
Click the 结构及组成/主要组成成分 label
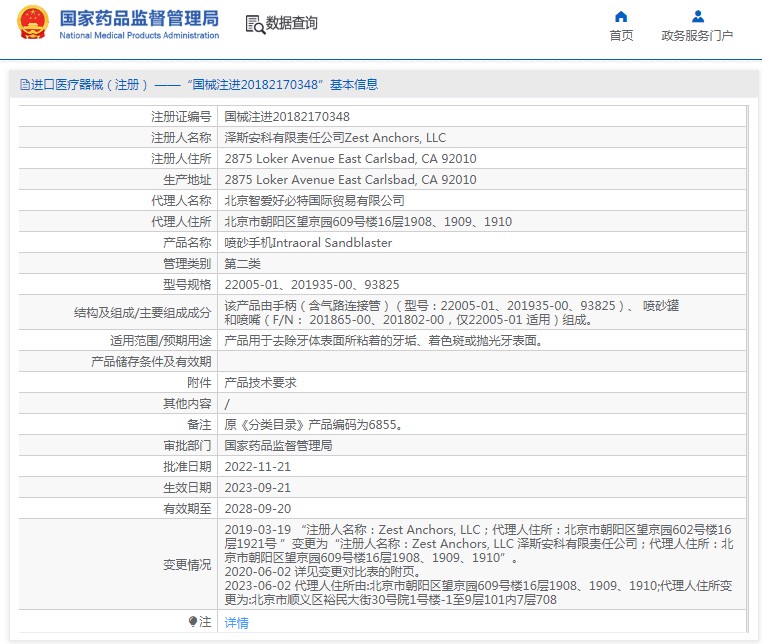[x=142, y=313]
